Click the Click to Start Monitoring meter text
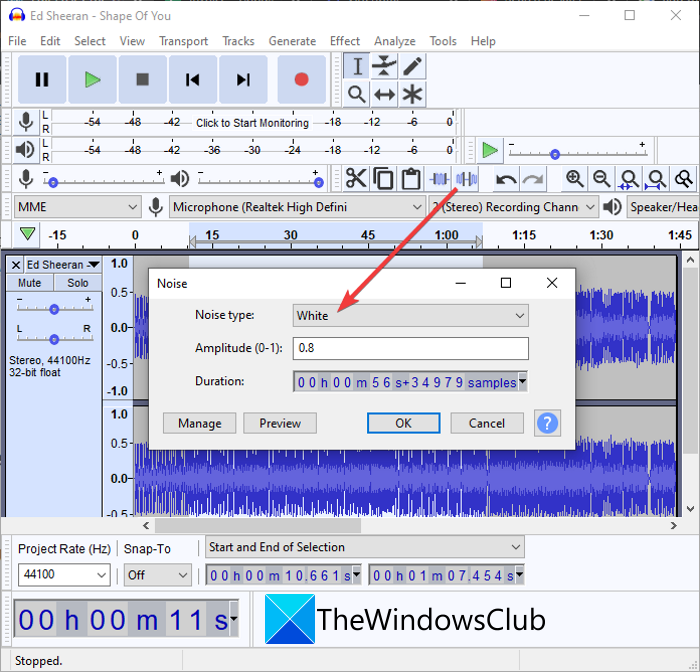 [252, 123]
